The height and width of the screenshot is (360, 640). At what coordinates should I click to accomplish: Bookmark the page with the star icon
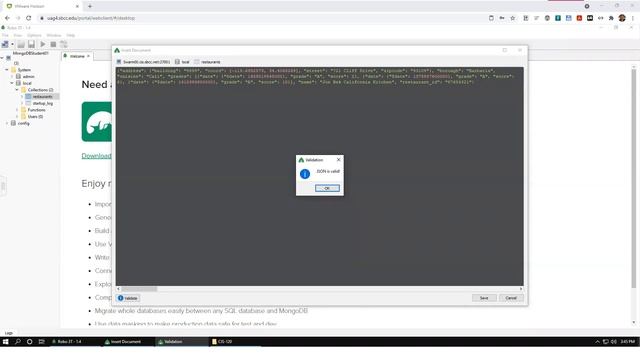point(513,18)
